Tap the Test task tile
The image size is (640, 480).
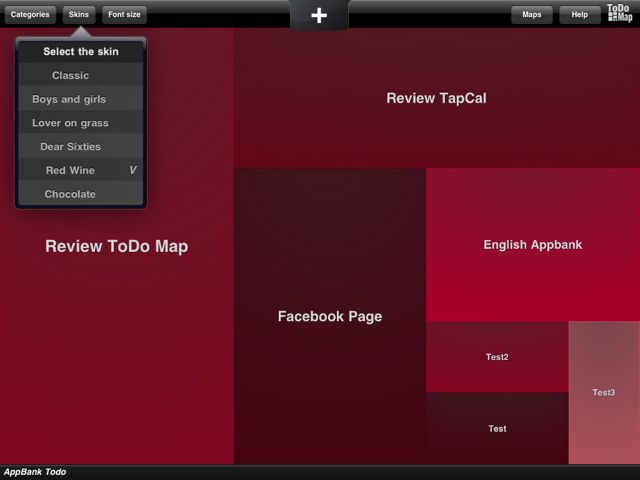(x=497, y=428)
